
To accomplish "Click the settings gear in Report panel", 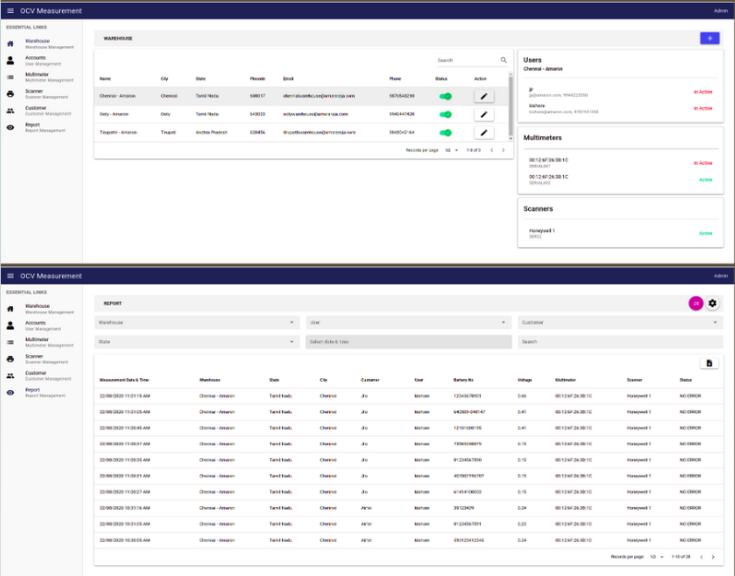I will [713, 303].
